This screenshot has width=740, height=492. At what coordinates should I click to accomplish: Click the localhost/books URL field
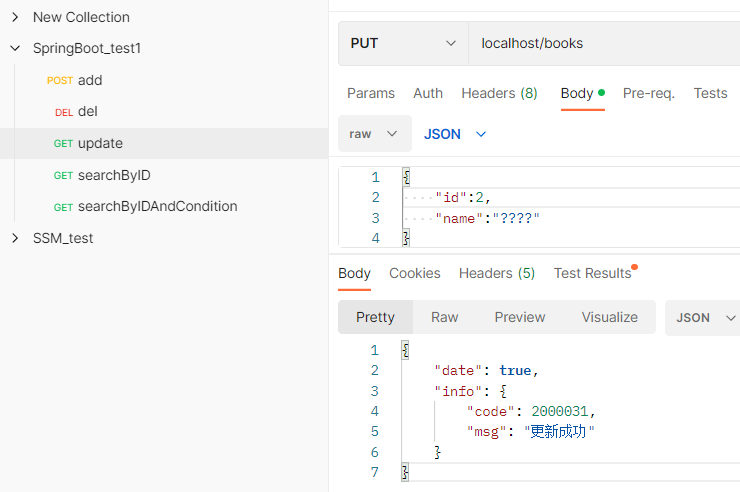pos(600,43)
